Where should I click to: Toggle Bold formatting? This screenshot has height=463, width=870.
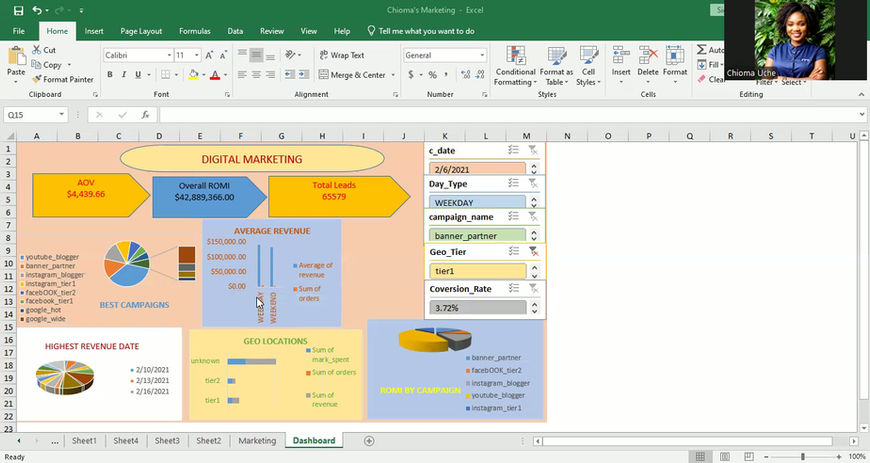pyautogui.click(x=110, y=75)
